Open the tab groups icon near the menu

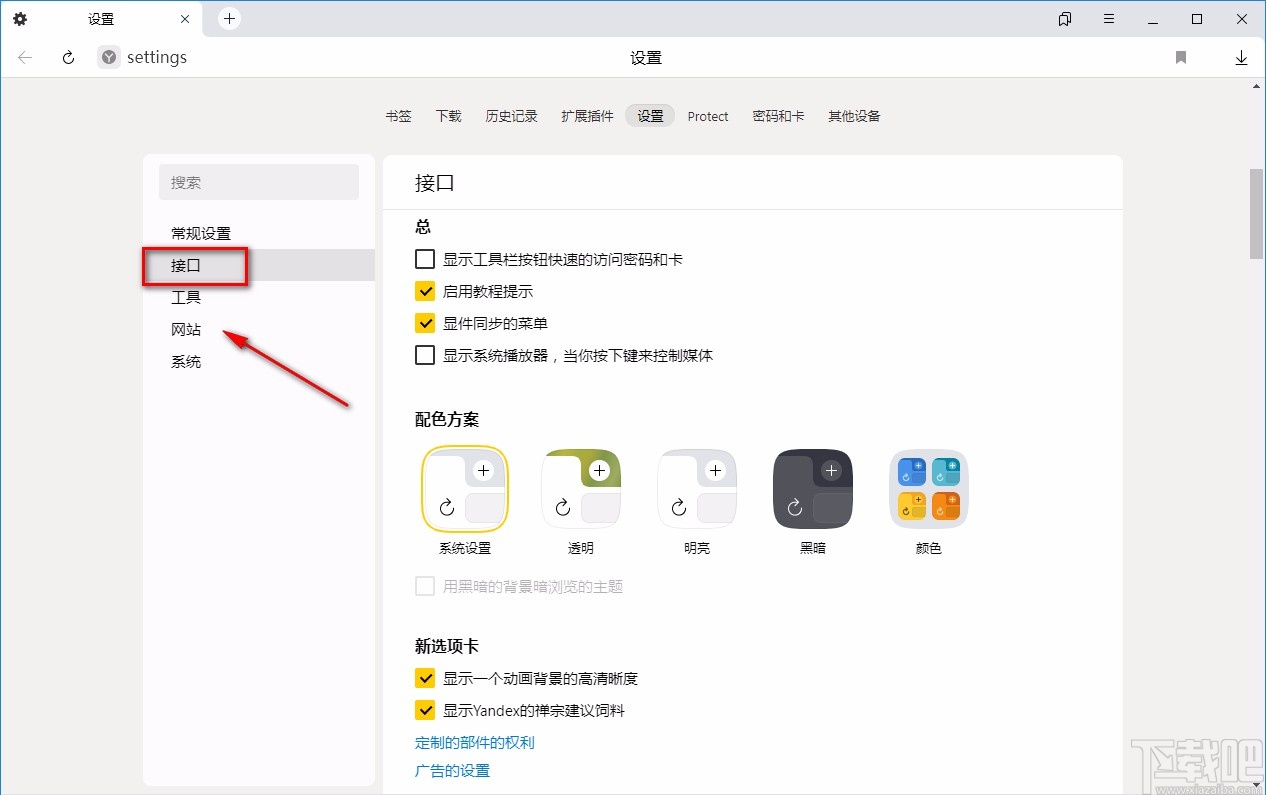pos(1064,18)
